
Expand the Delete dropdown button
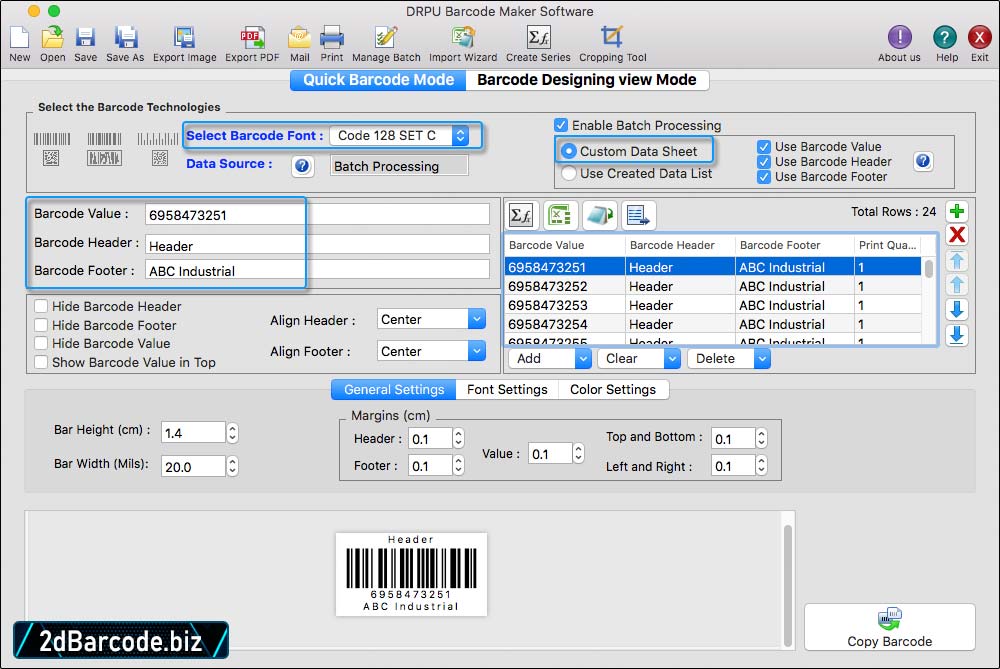pos(761,359)
